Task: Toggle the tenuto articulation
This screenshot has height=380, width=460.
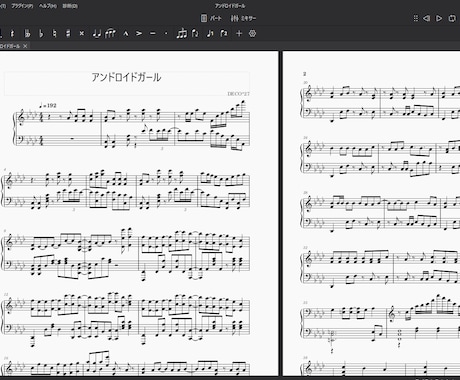Action: tap(153, 33)
